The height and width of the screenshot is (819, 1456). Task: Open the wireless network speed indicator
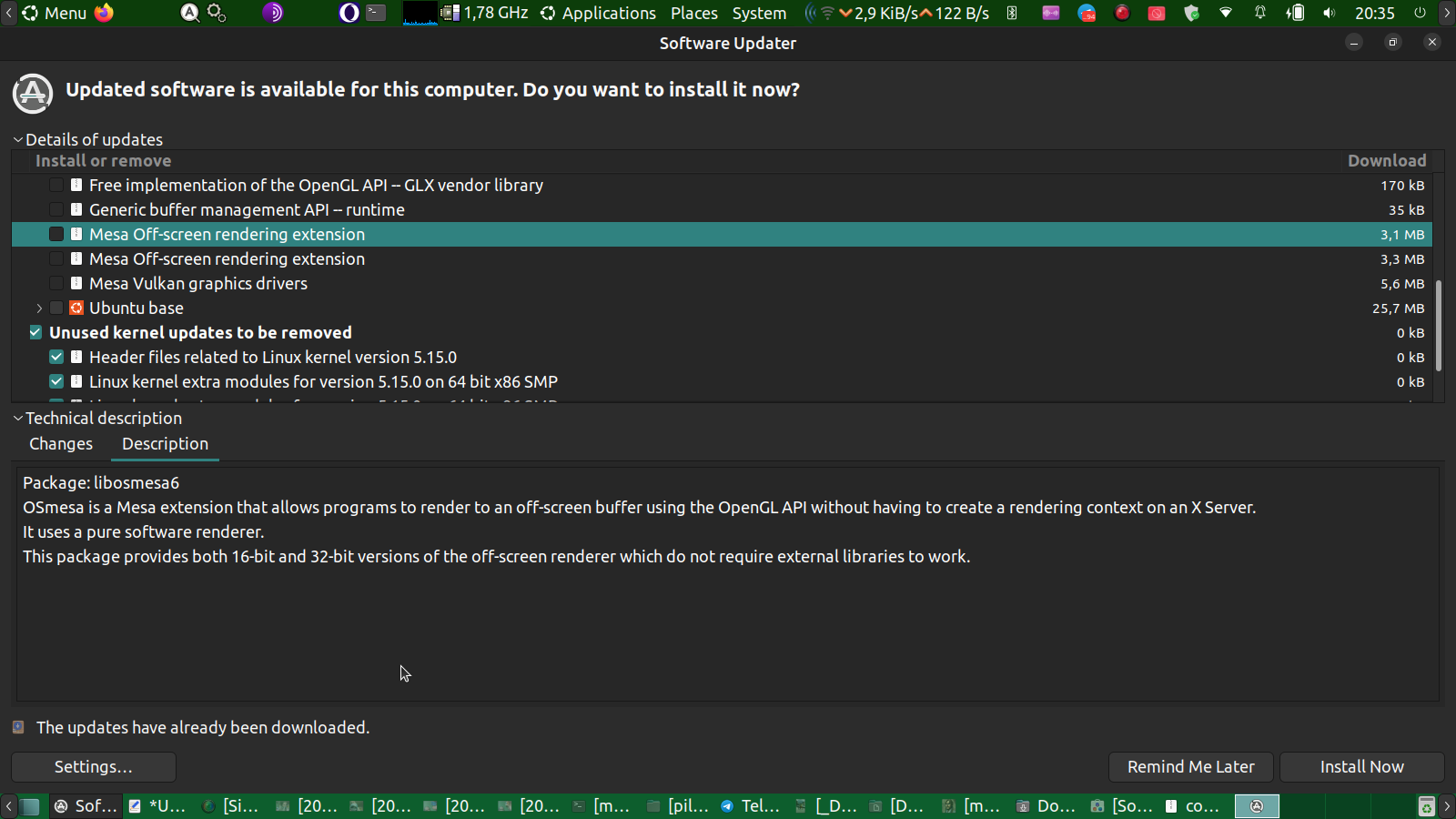coord(897,13)
